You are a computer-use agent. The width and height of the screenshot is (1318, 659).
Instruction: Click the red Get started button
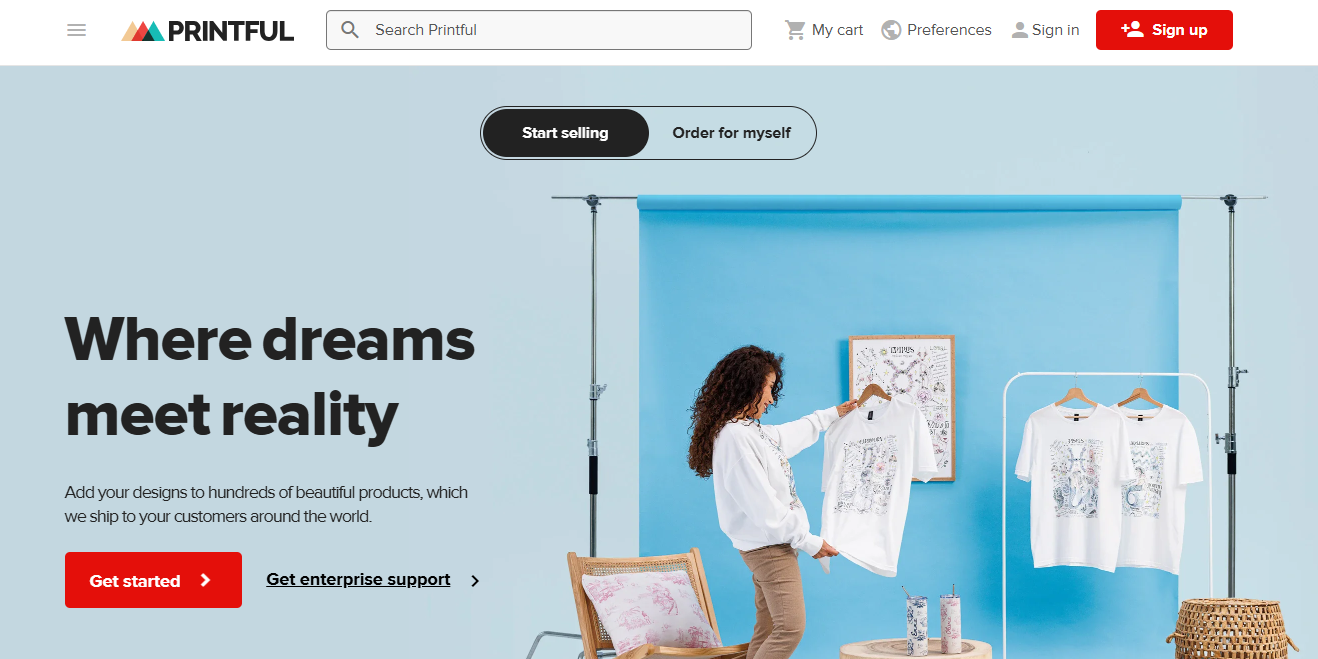tap(153, 580)
